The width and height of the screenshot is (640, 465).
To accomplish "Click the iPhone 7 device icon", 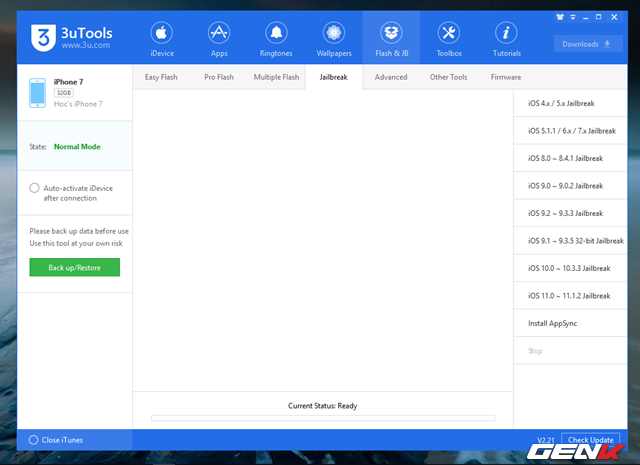I will (x=38, y=93).
